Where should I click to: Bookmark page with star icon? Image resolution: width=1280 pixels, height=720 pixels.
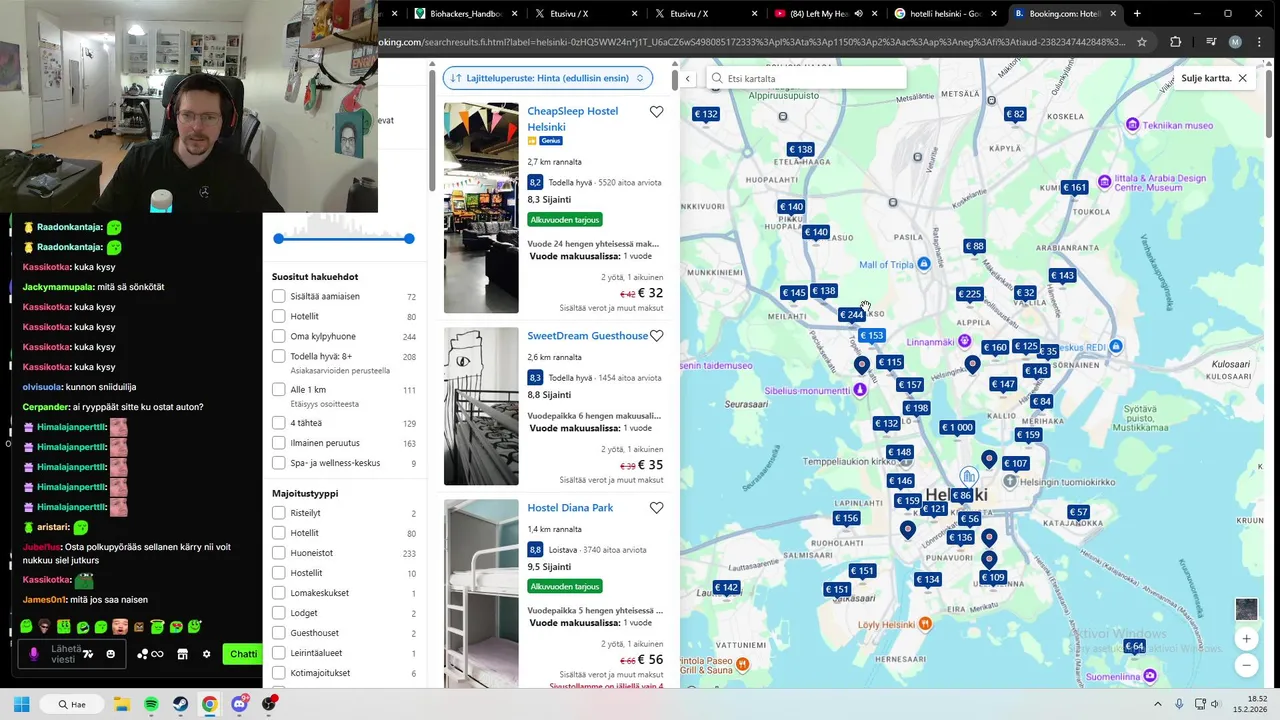pos(1142,42)
